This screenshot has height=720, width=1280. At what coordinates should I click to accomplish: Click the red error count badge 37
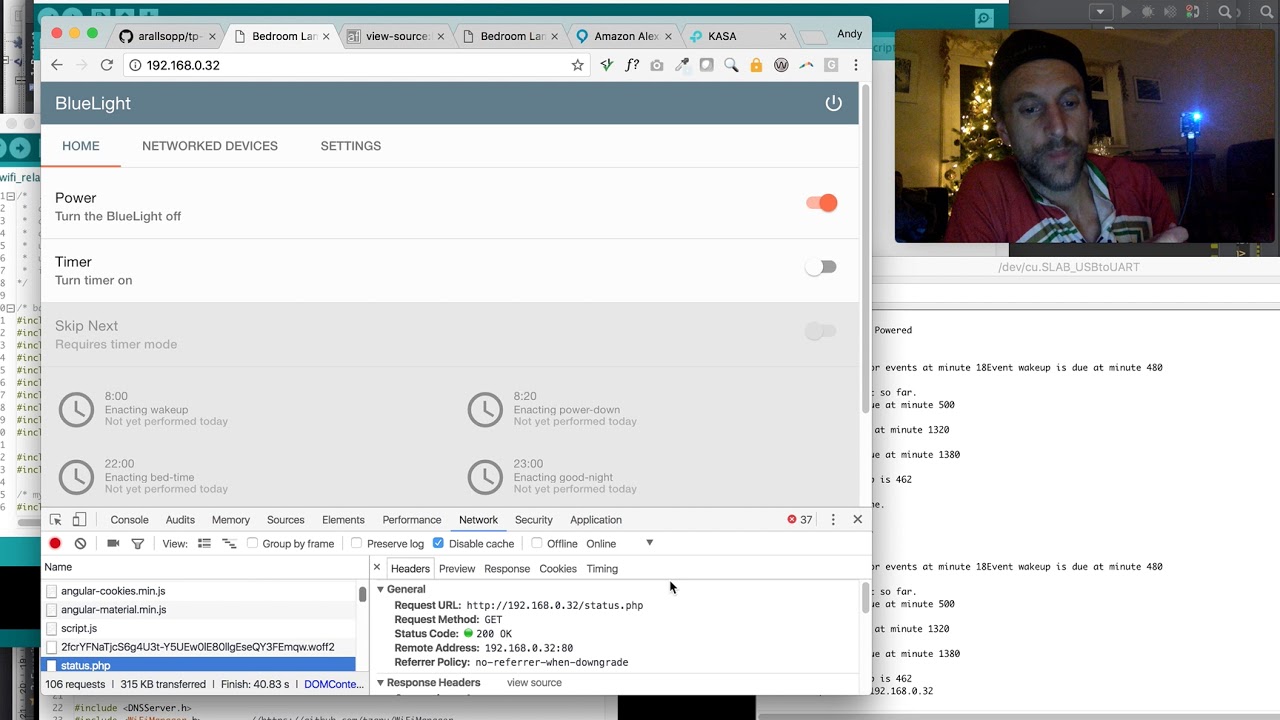pyautogui.click(x=799, y=520)
